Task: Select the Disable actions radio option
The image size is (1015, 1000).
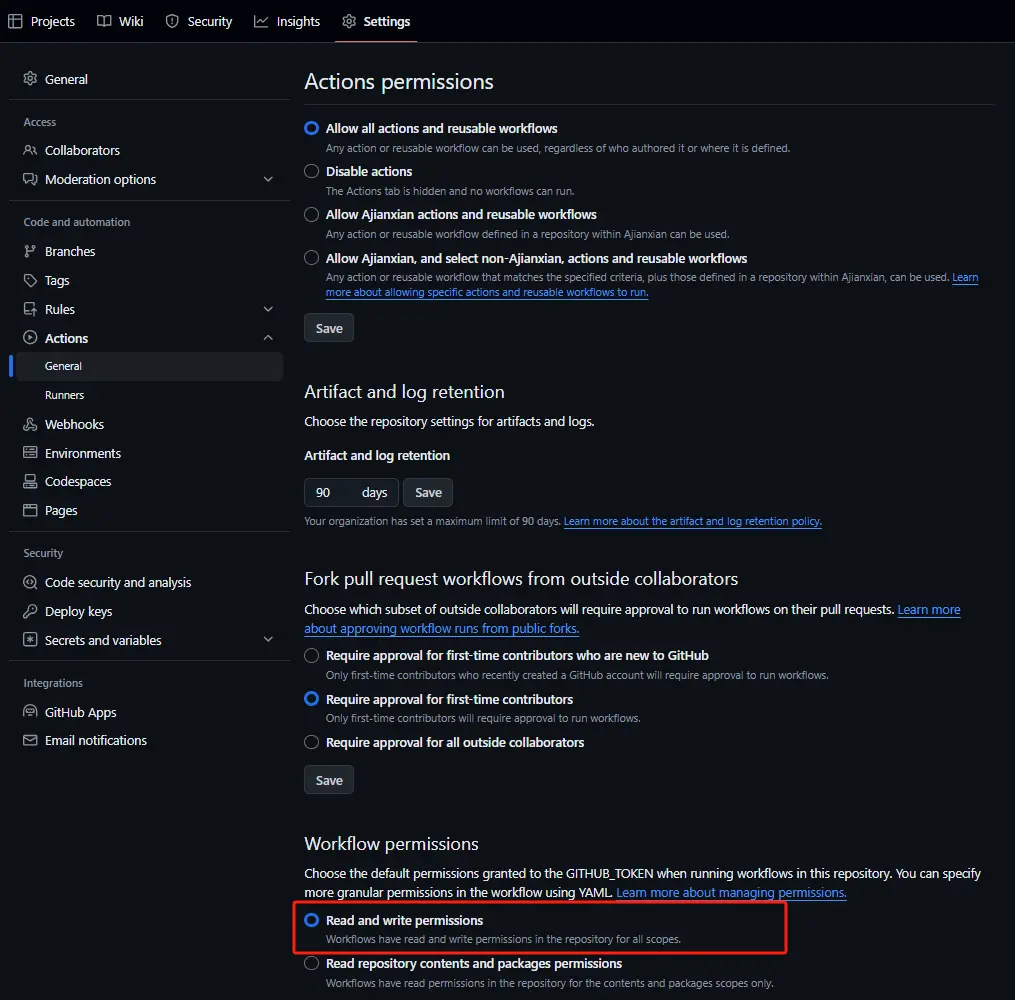Action: (x=312, y=172)
